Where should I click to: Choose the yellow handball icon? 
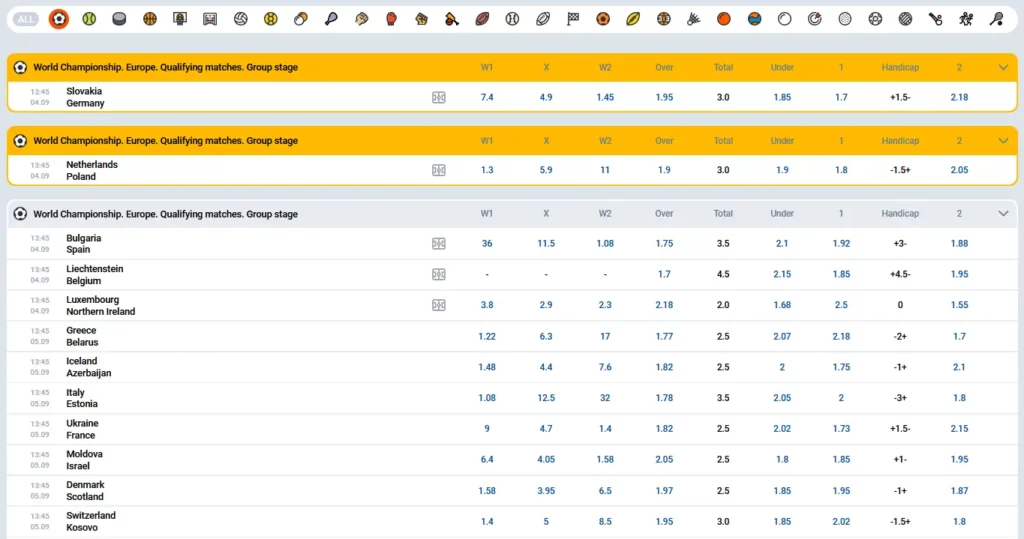270,19
